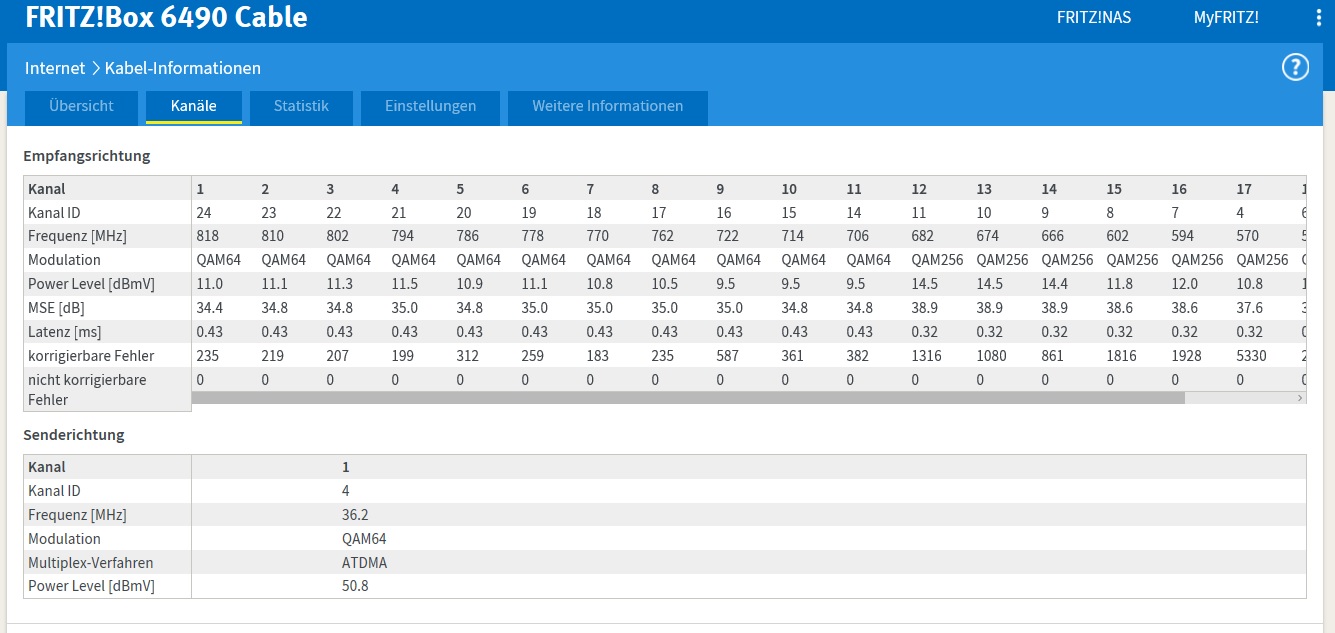Click Power Level value 10.9
Viewport: 1335px width, 633px height.
point(470,285)
